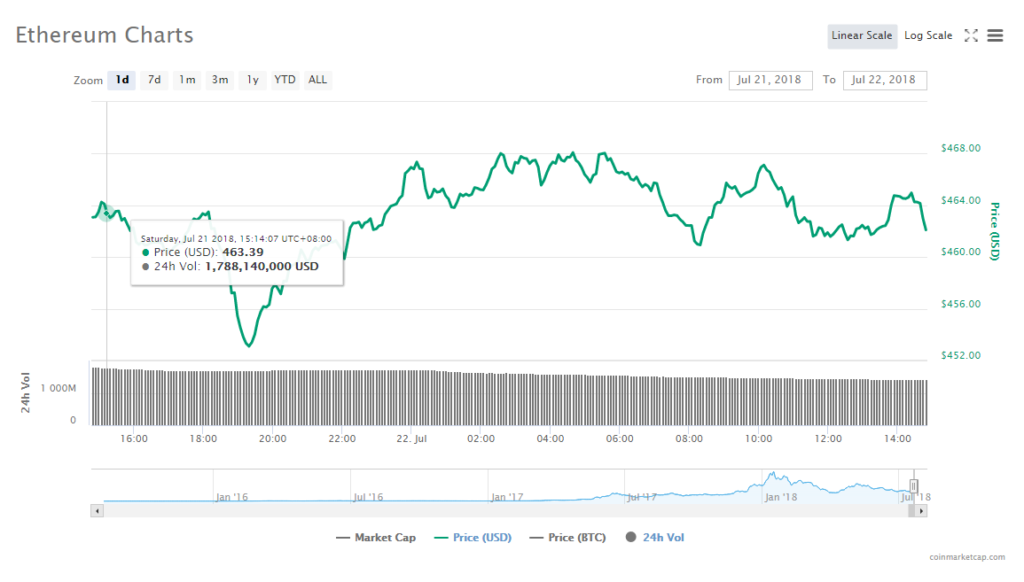Click the navigator scrollbar right arrow
This screenshot has height=582, width=1024.
921,511
